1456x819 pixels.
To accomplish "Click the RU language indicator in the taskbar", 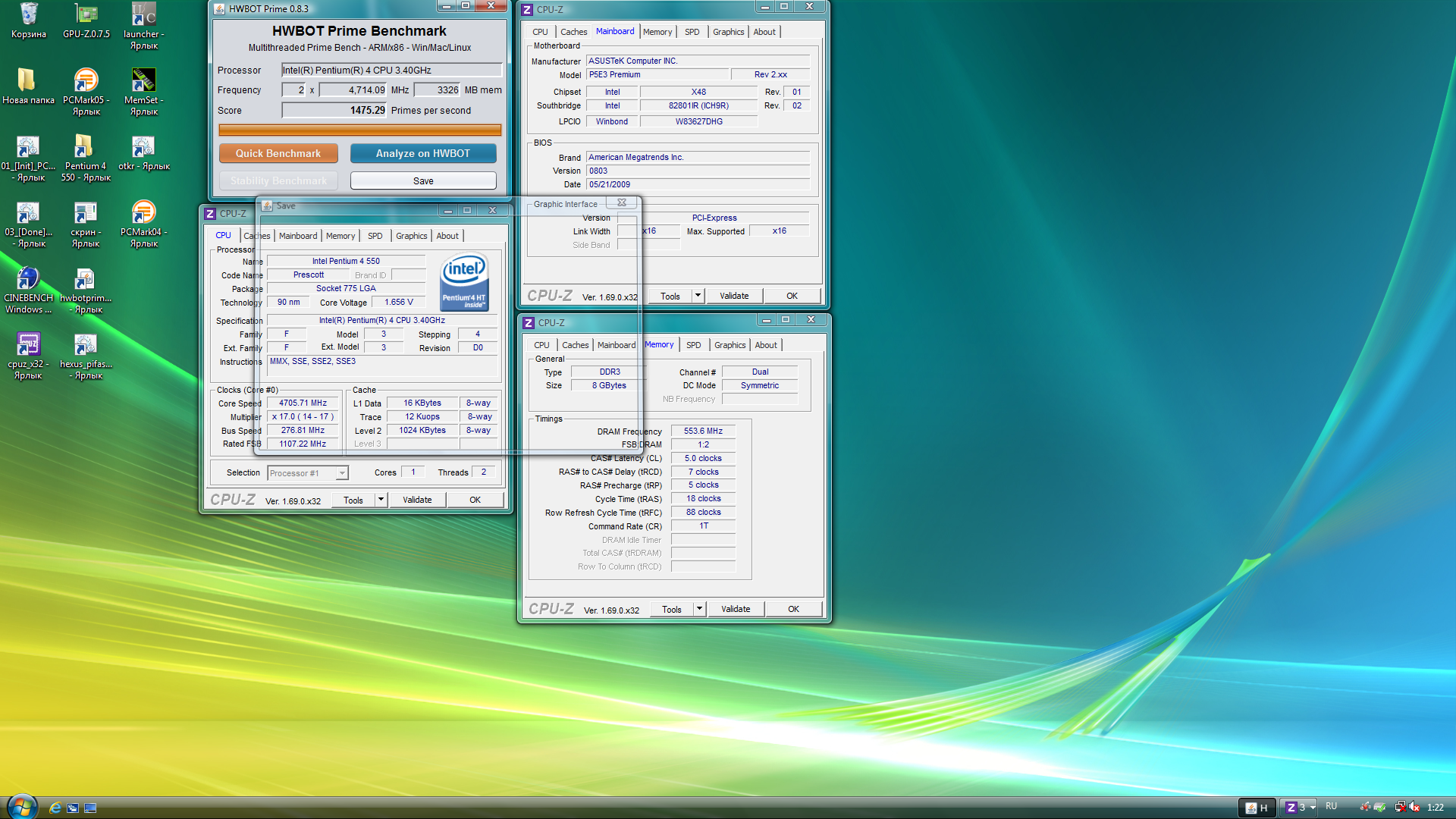I will point(1332,806).
